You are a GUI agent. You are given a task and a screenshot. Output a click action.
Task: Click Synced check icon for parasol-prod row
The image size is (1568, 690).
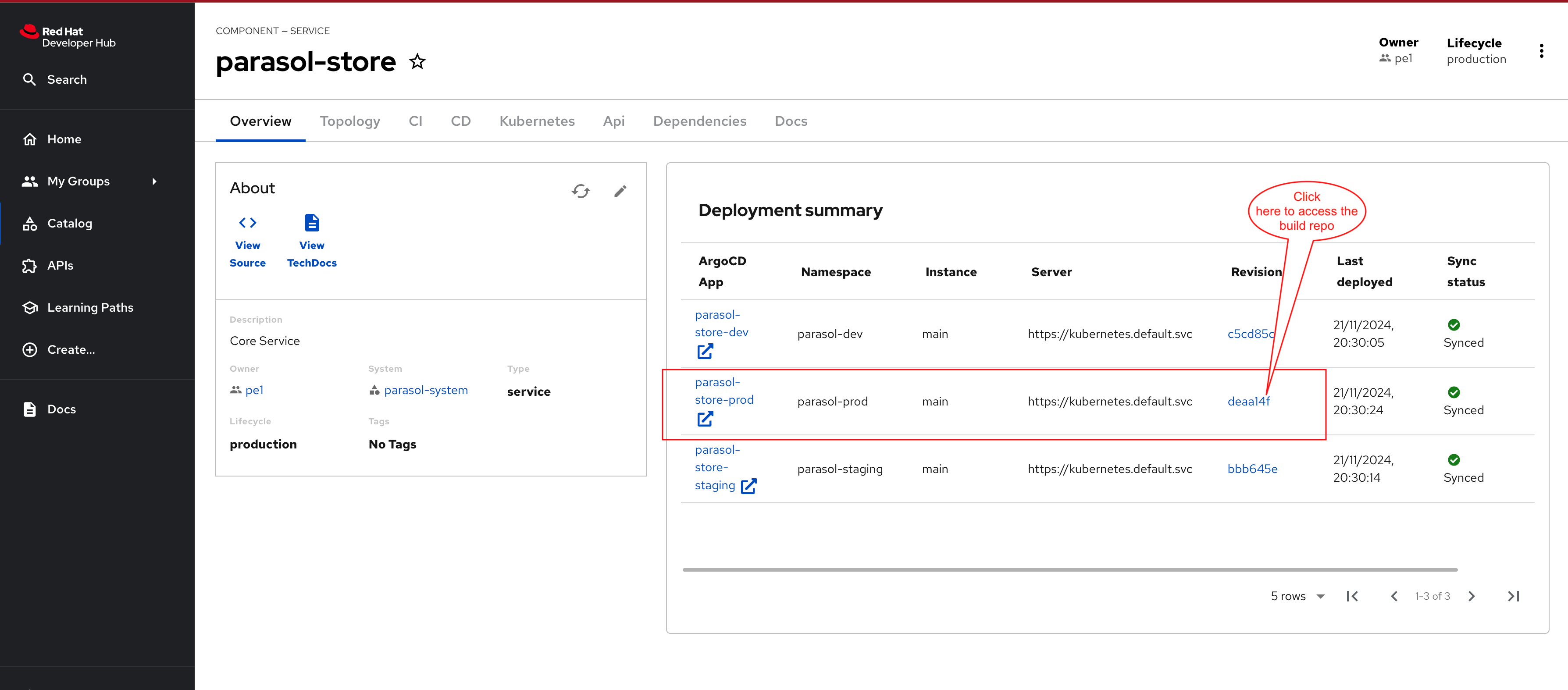tap(1454, 392)
